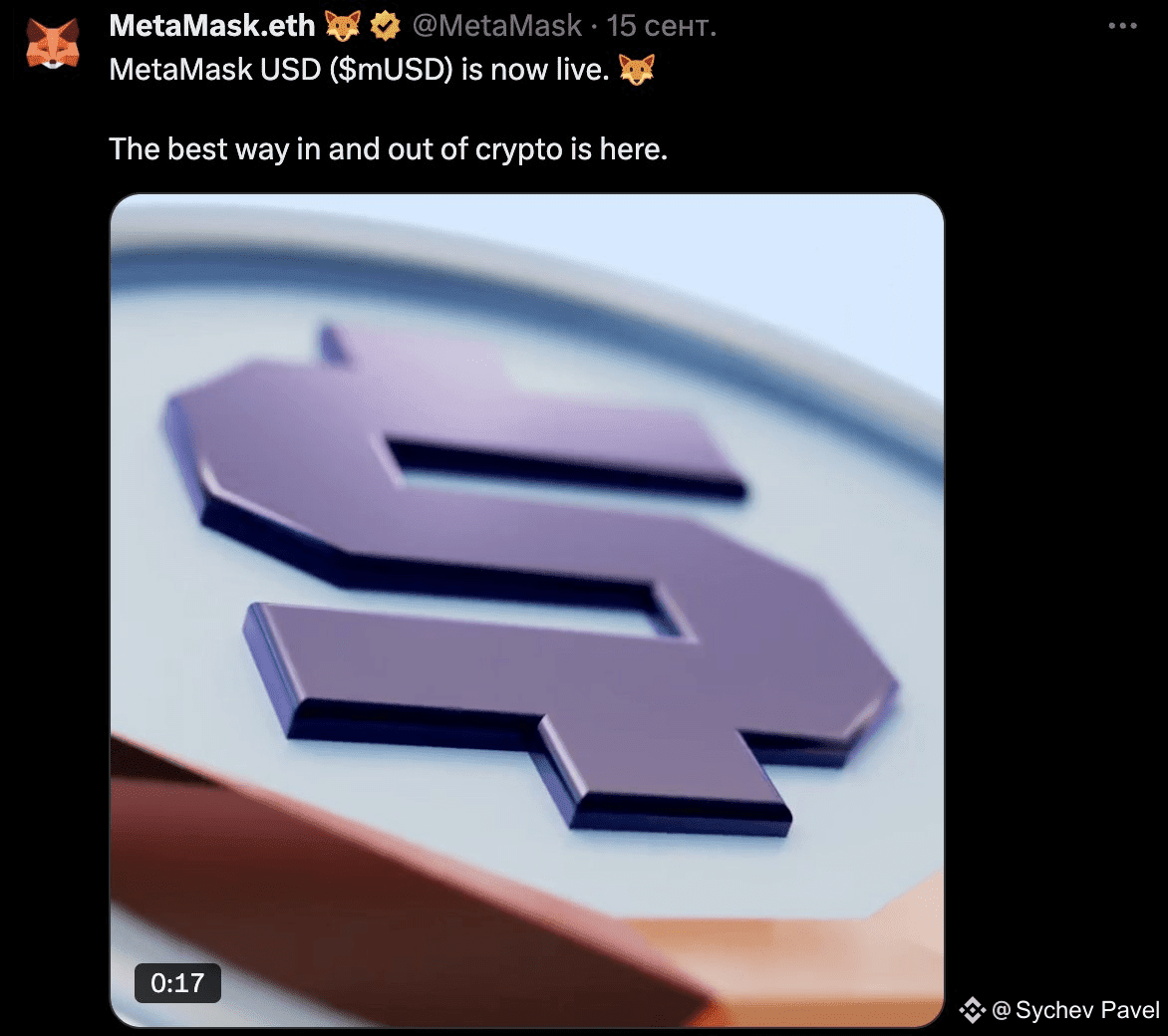1168x1036 pixels.
Task: Click the Binance logo watermark
Action: click(x=972, y=1010)
